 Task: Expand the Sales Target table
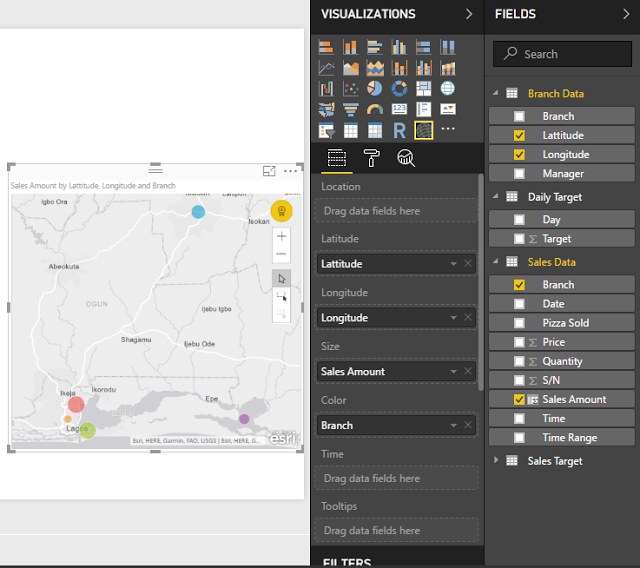click(496, 460)
